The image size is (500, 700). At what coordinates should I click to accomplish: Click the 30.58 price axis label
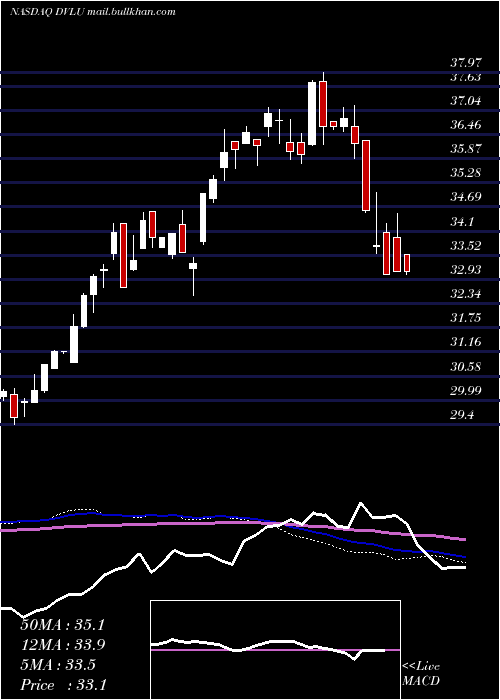(x=466, y=367)
